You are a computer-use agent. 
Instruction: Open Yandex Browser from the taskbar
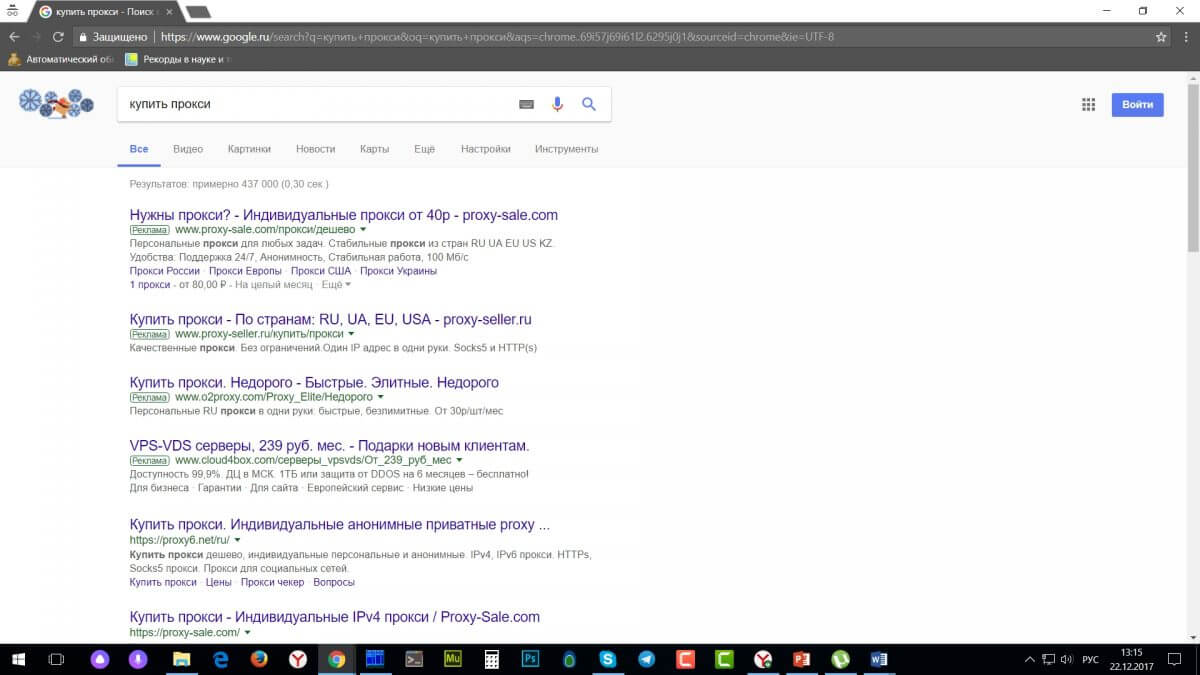298,660
